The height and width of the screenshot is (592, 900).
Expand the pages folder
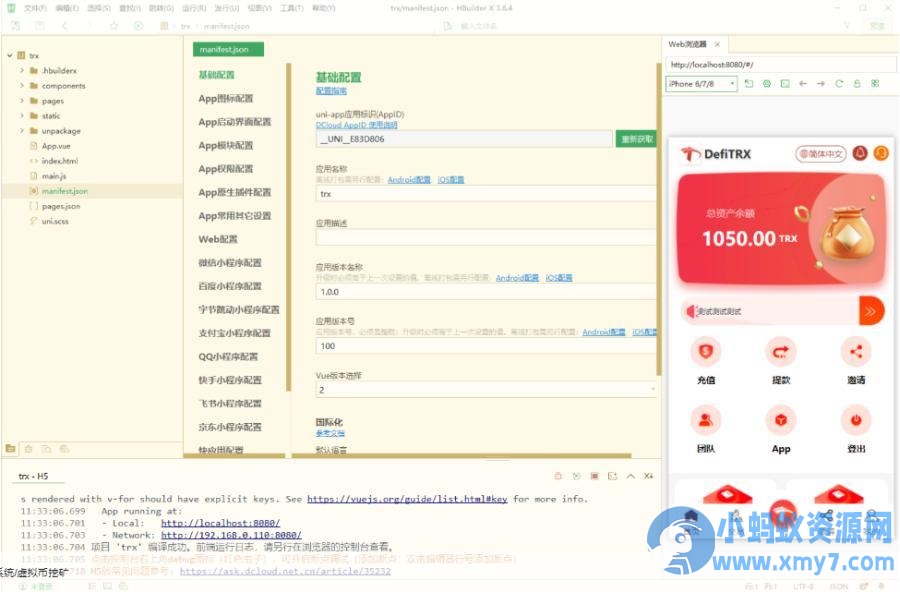pos(22,100)
